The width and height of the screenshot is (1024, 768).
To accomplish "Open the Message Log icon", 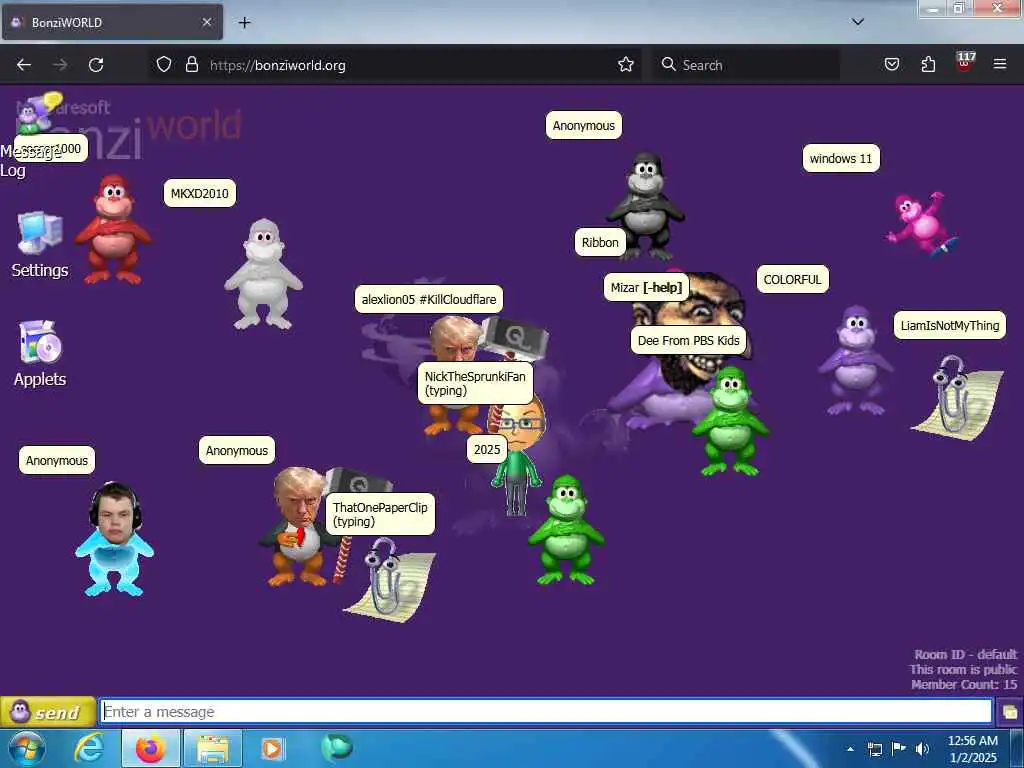I will coord(38,114).
